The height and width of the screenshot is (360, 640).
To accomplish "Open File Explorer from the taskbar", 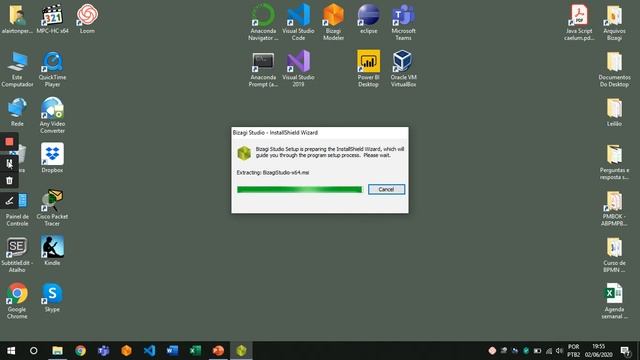I will [x=57, y=351].
